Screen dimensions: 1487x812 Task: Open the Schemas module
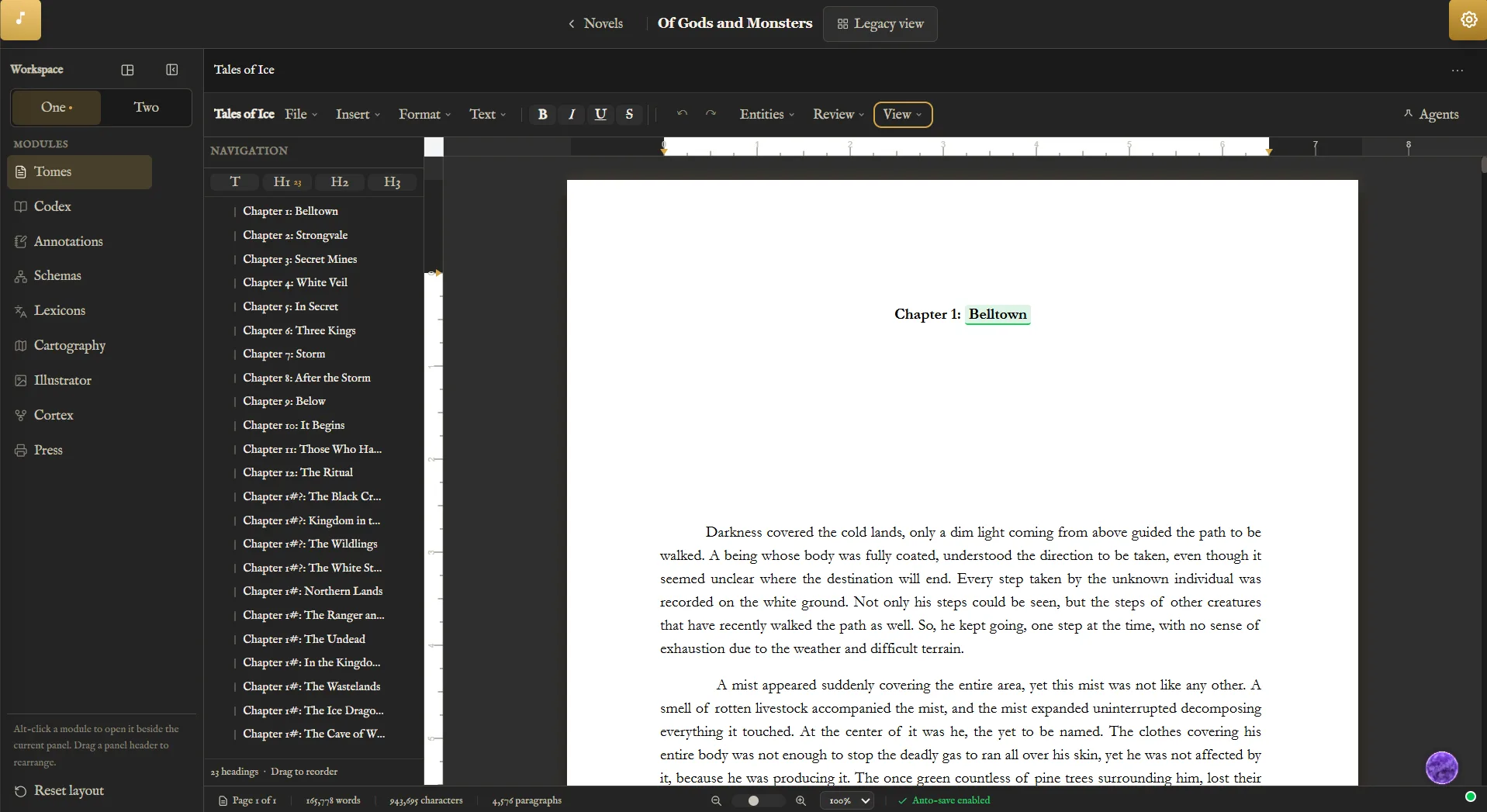click(x=79, y=275)
